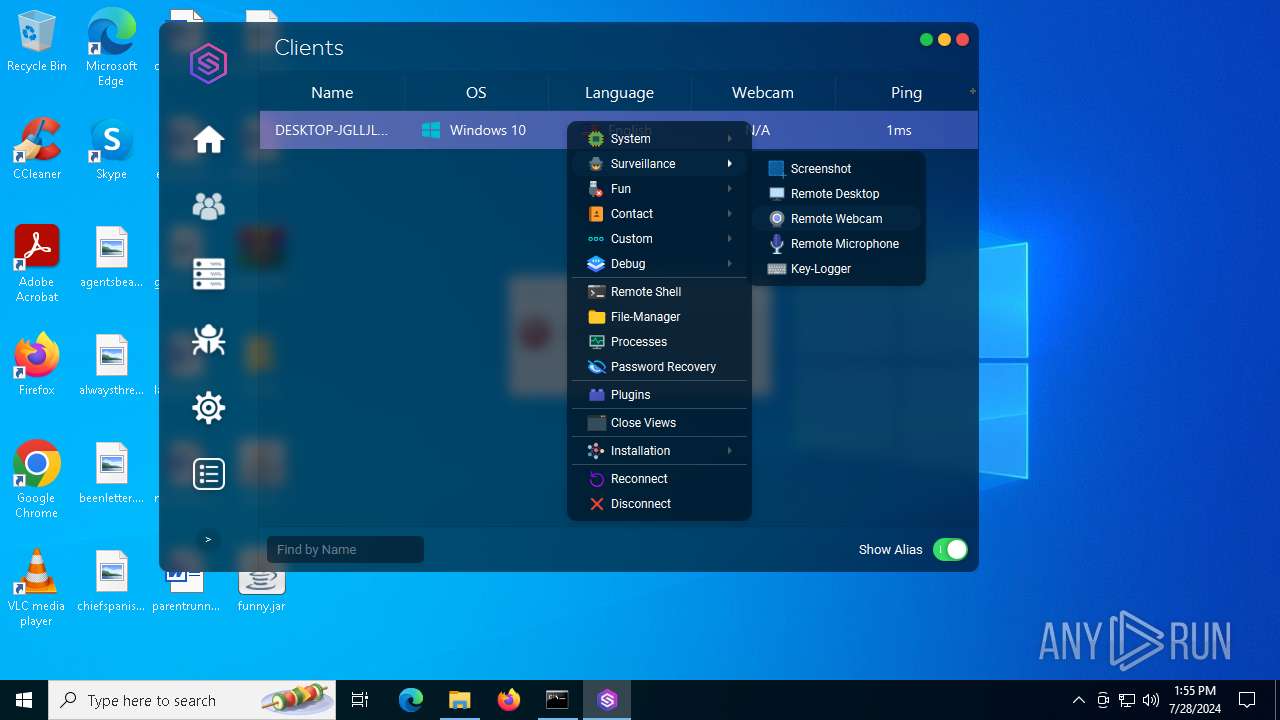Viewport: 1280px width, 720px height.
Task: Open Windows Start menu
Action: pyautogui.click(x=24, y=700)
